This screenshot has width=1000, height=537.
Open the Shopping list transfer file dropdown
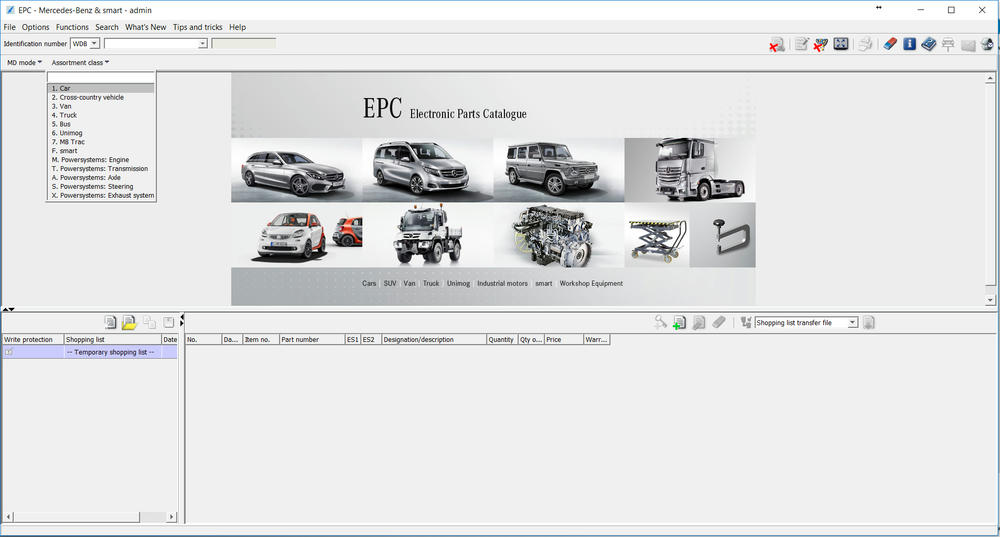(852, 323)
